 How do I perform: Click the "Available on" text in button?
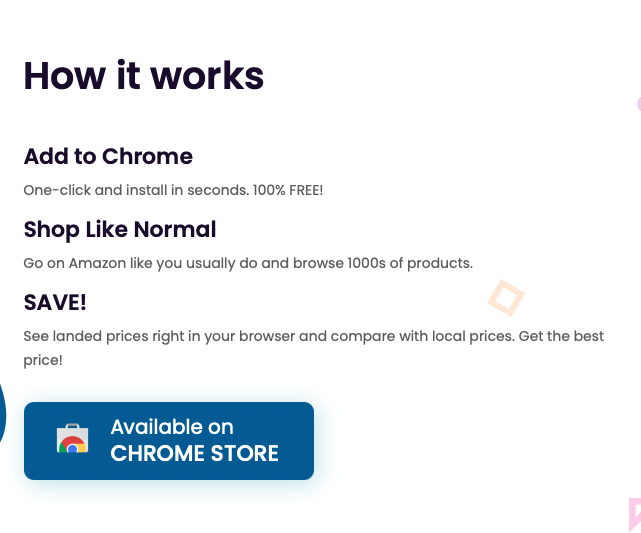pos(172,427)
